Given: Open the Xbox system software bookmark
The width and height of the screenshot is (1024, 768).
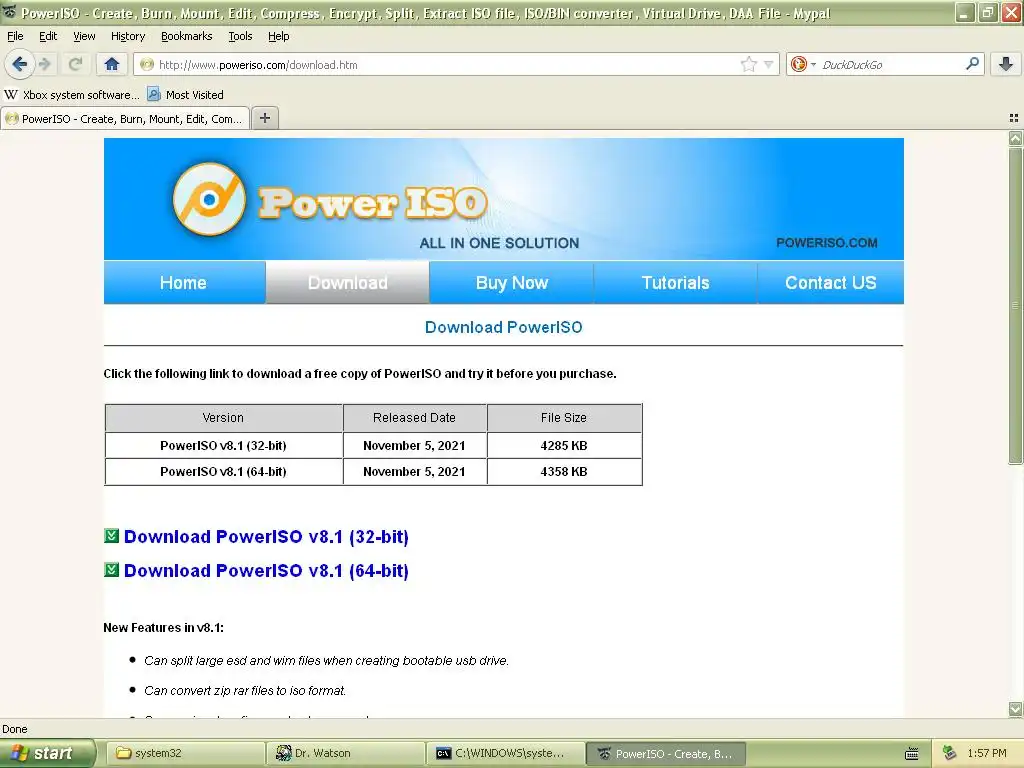Looking at the screenshot, I should [x=72, y=95].
